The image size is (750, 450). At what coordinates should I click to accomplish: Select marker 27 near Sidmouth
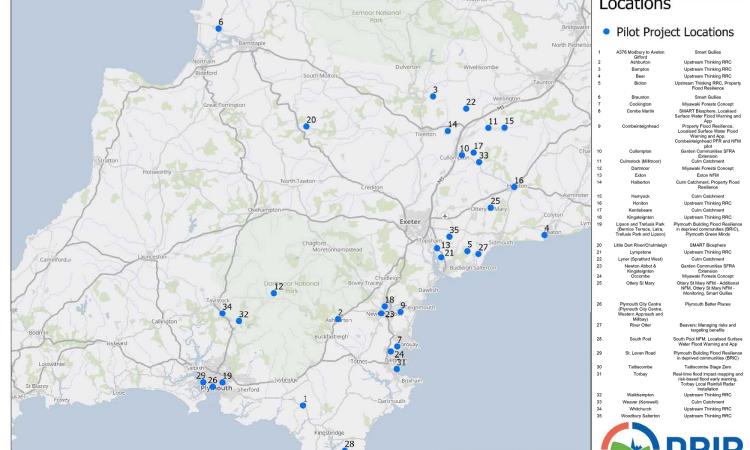pos(478,254)
